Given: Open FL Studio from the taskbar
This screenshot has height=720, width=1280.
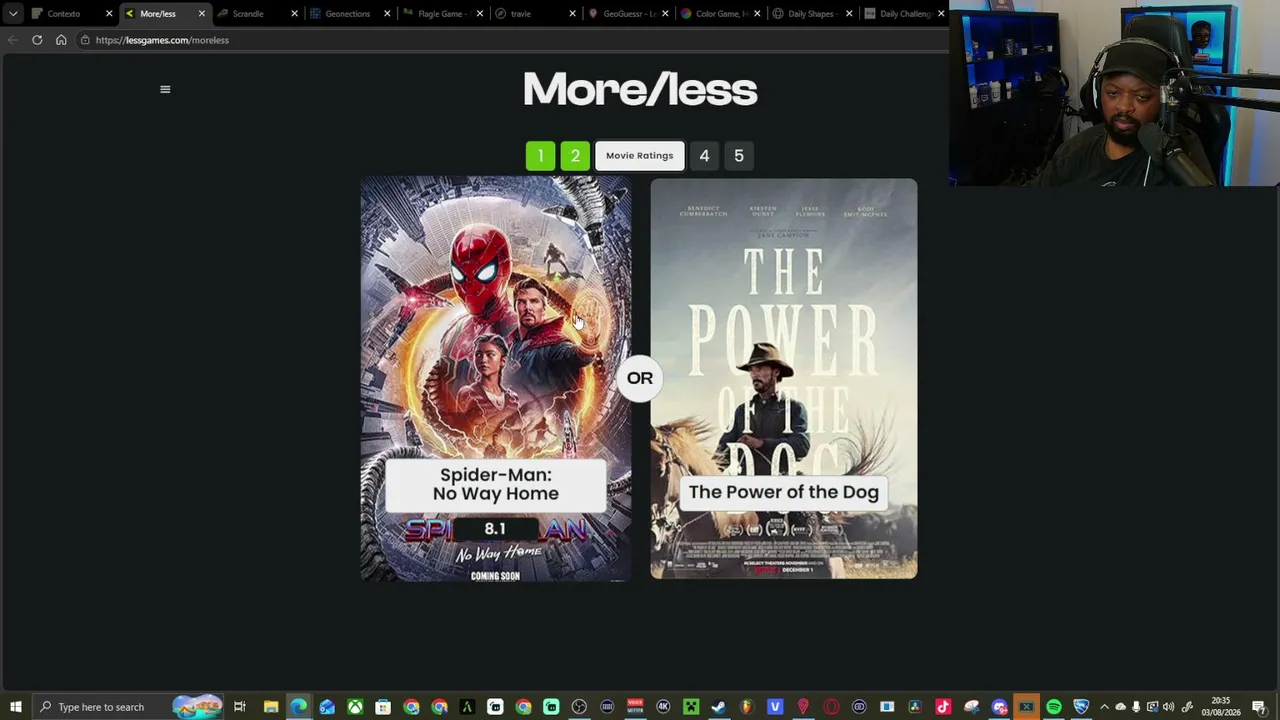Looking at the screenshot, I should 746,707.
